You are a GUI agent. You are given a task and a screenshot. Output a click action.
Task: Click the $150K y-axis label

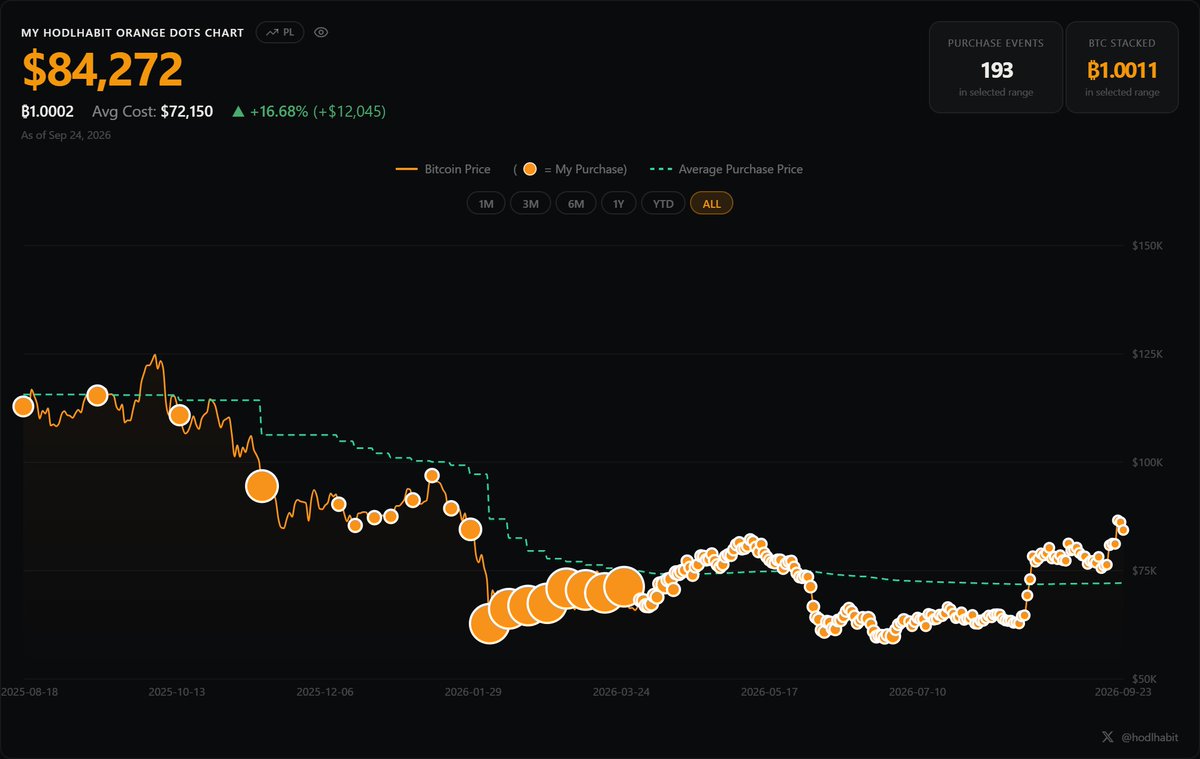[1146, 246]
